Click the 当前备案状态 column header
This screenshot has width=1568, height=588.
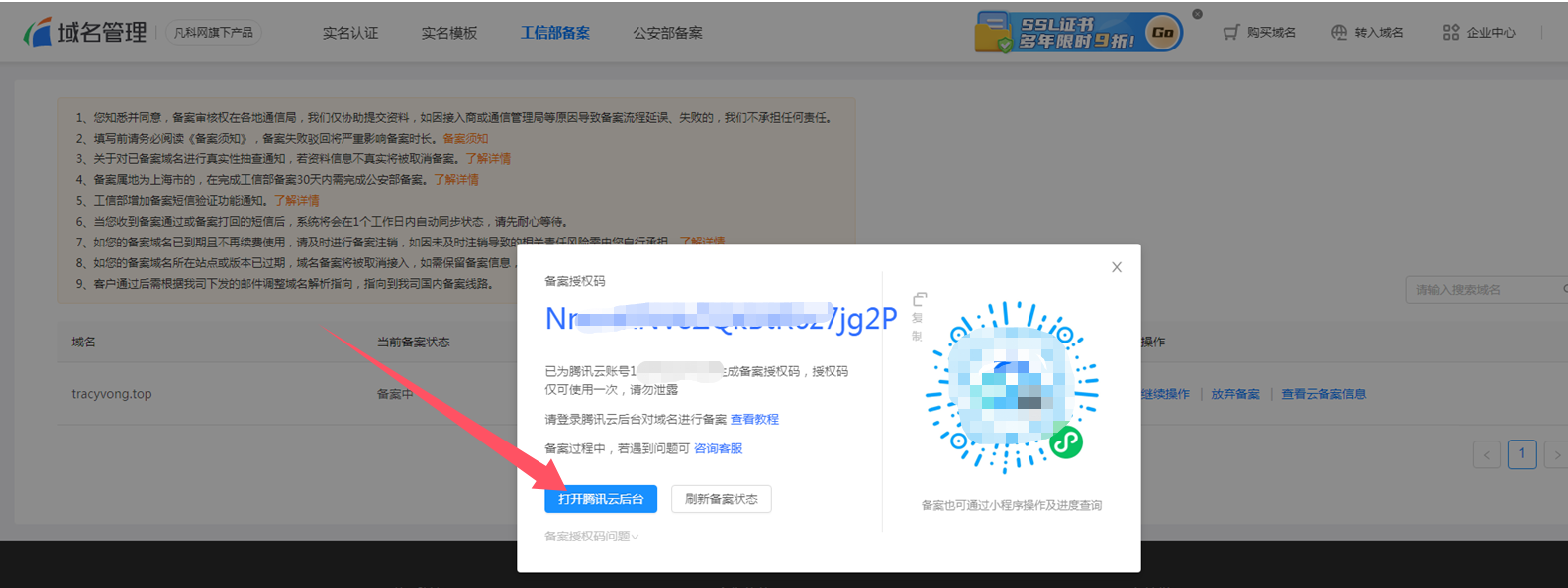coord(413,343)
